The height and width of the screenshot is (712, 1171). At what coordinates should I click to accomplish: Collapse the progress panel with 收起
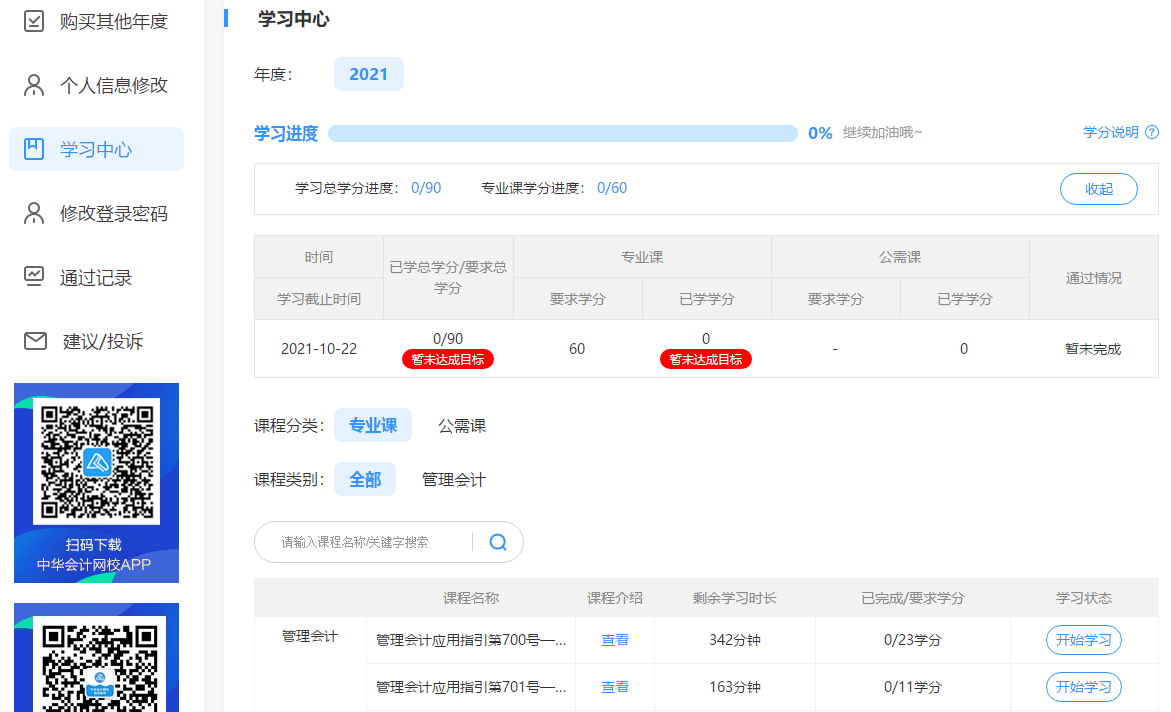click(1098, 189)
